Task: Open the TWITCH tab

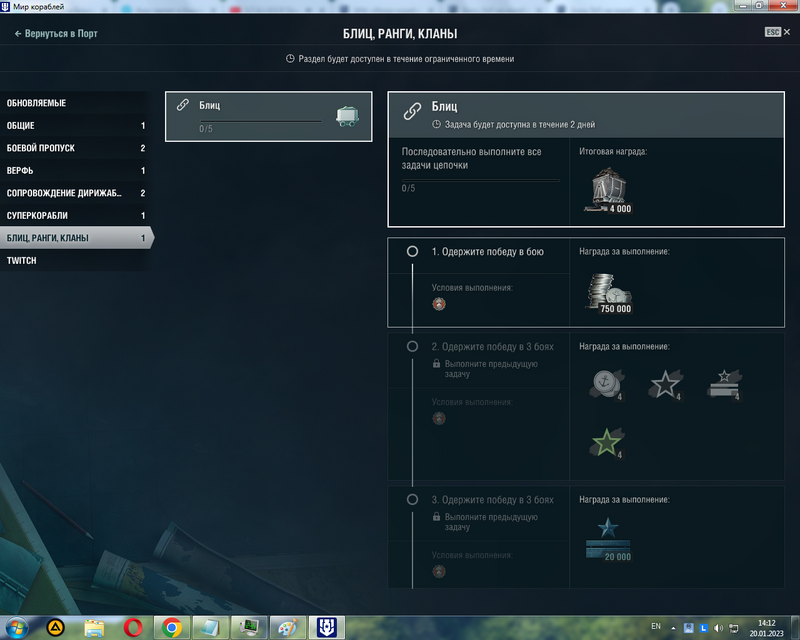Action: point(76,260)
